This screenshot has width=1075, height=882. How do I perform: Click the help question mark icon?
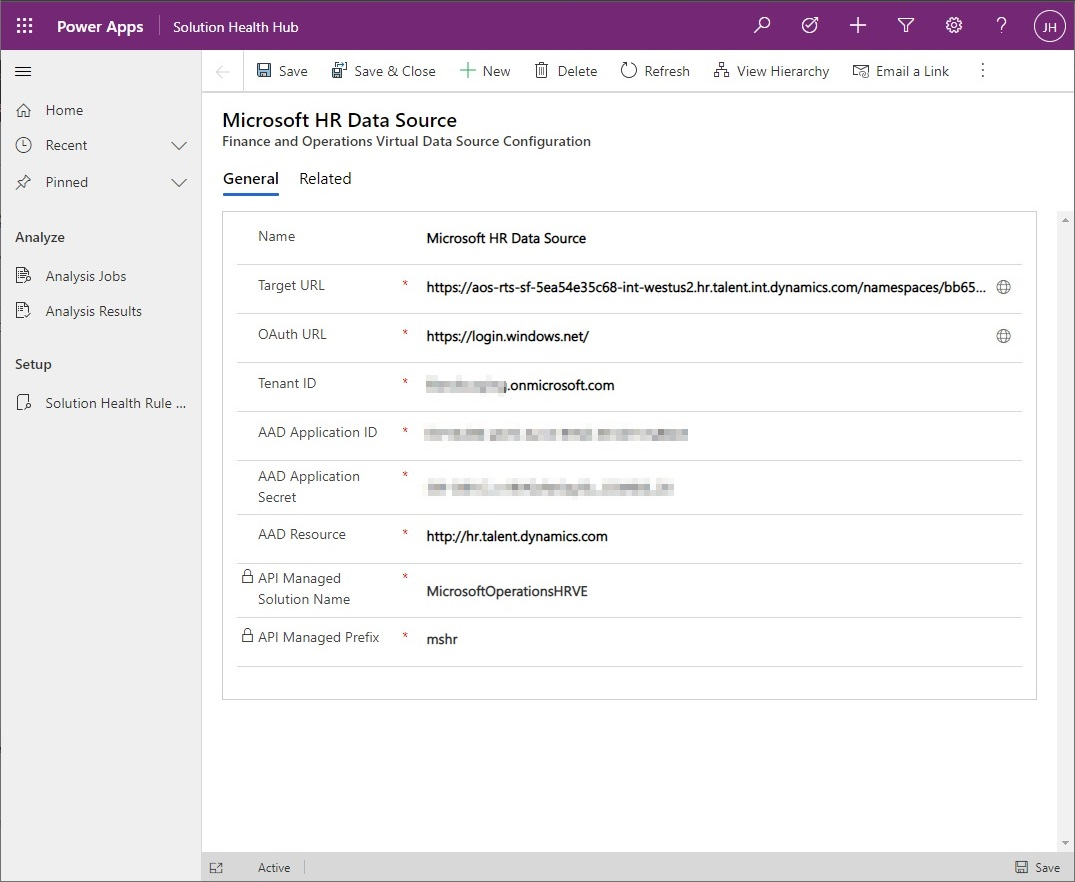tap(1002, 26)
